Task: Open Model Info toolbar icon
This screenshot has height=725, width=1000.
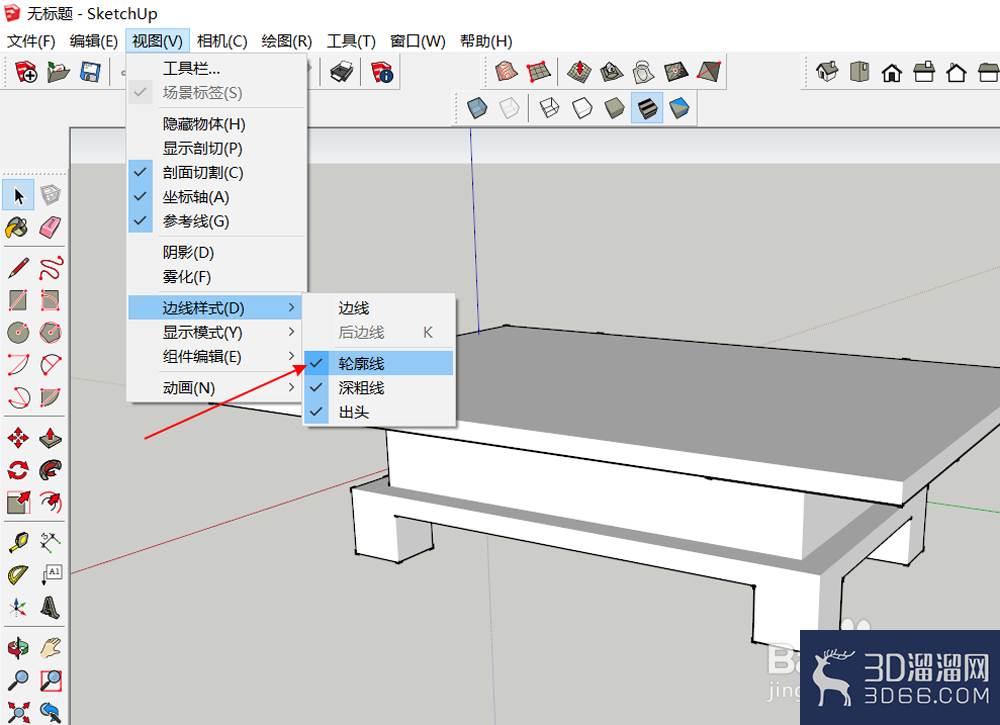Action: tap(382, 71)
